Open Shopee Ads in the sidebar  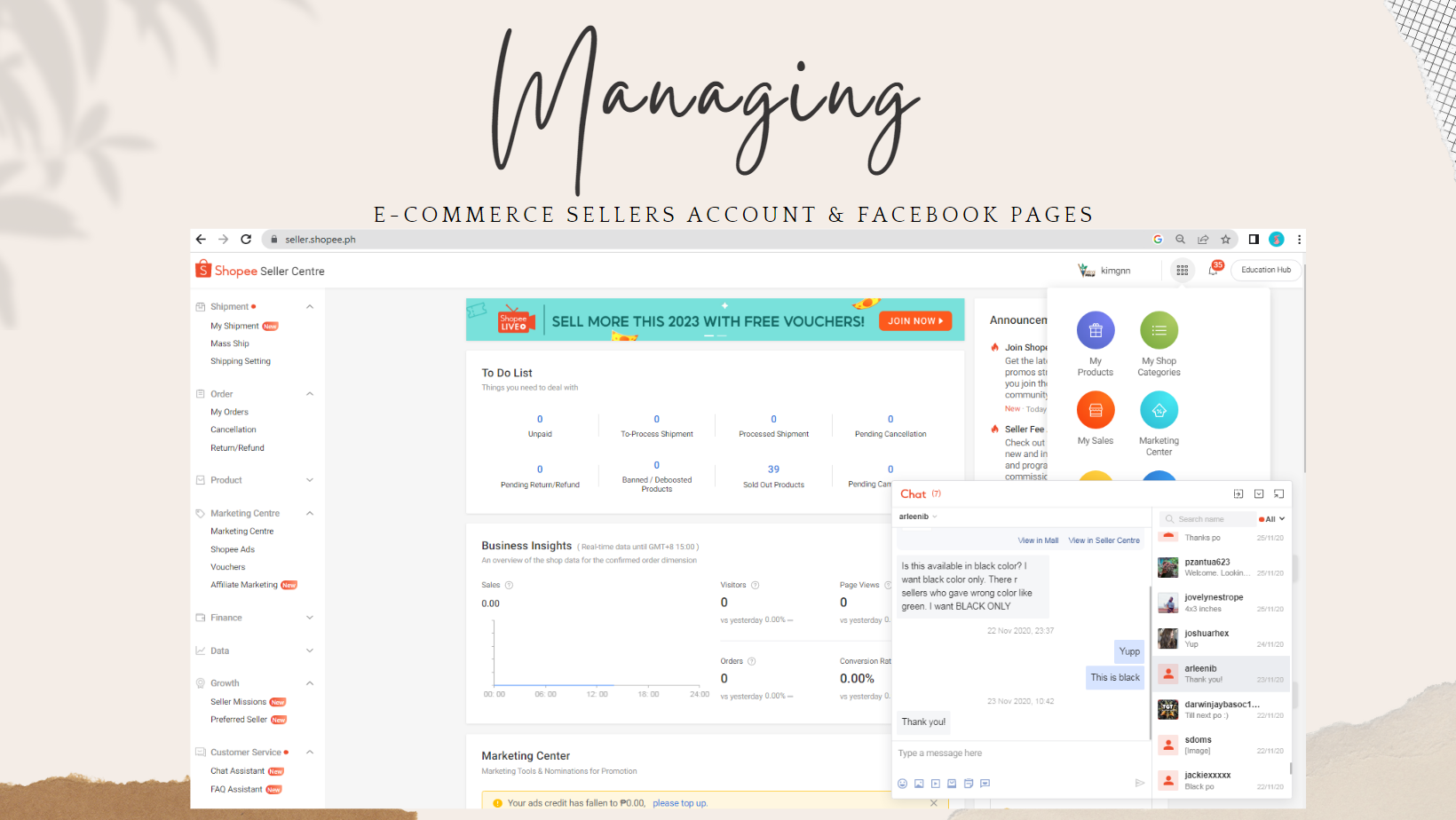pos(233,549)
